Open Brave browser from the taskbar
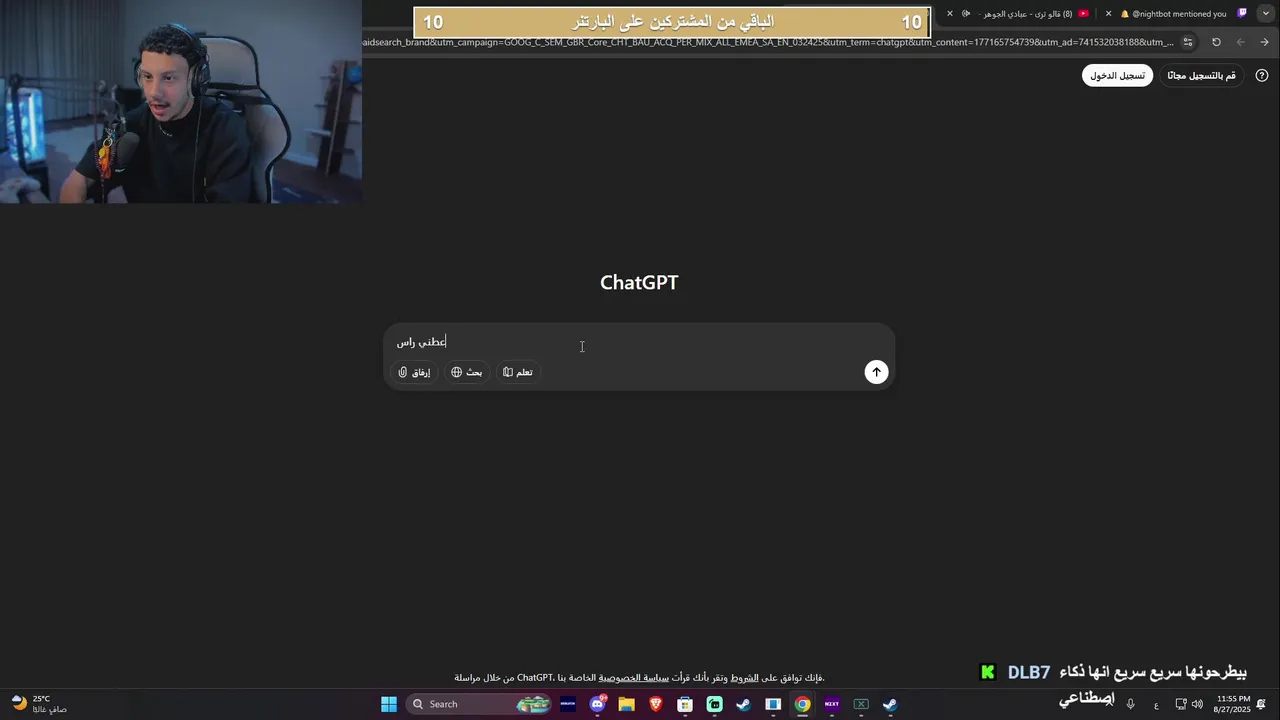The height and width of the screenshot is (720, 1280). (x=656, y=704)
